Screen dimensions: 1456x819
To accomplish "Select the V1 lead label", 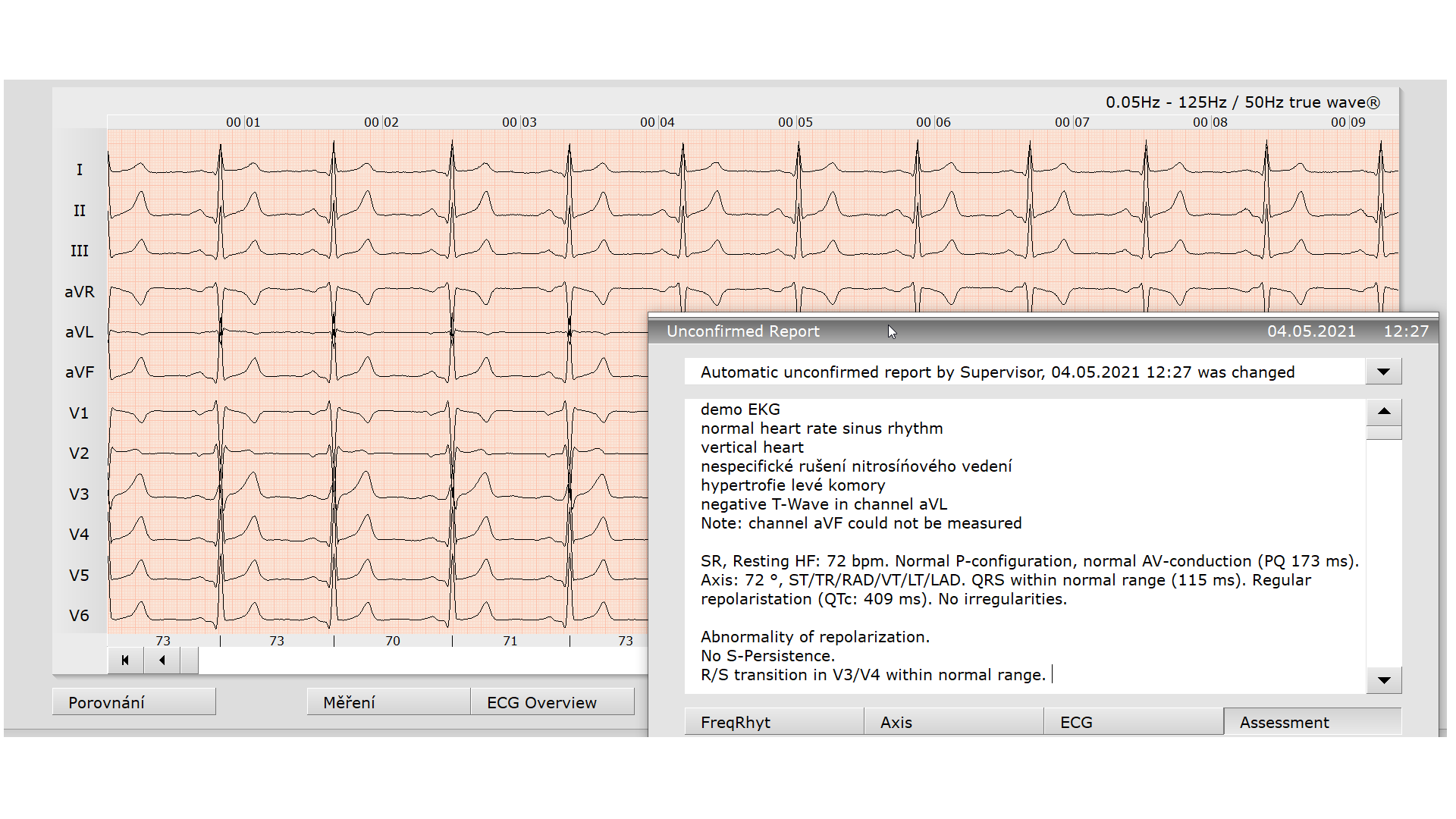I will coord(77,413).
